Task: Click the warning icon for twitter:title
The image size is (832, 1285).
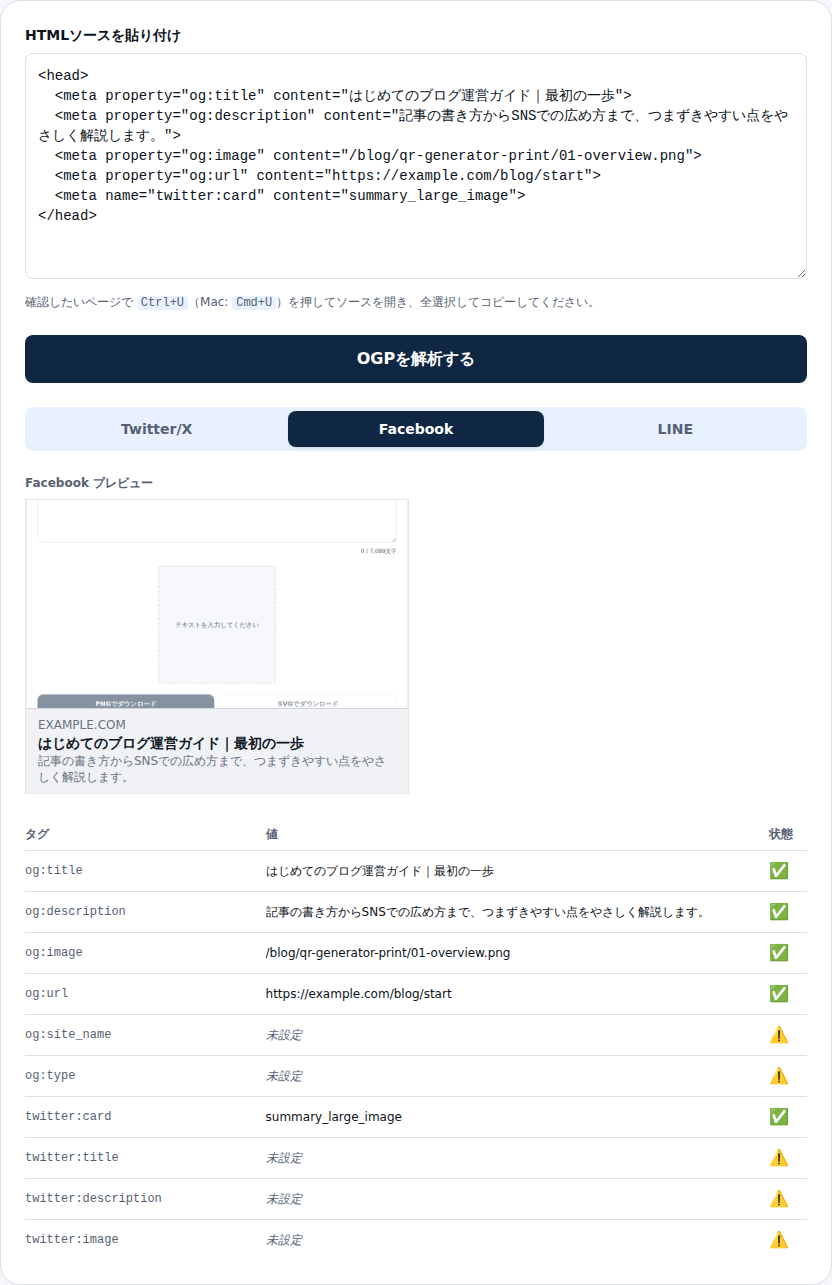Action: pos(779,1158)
